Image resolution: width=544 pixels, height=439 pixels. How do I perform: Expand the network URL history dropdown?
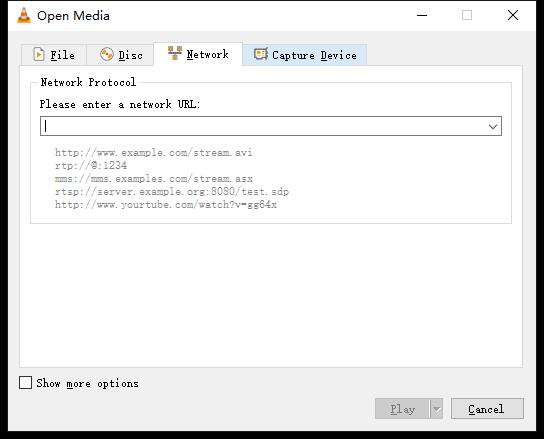pyautogui.click(x=493, y=126)
